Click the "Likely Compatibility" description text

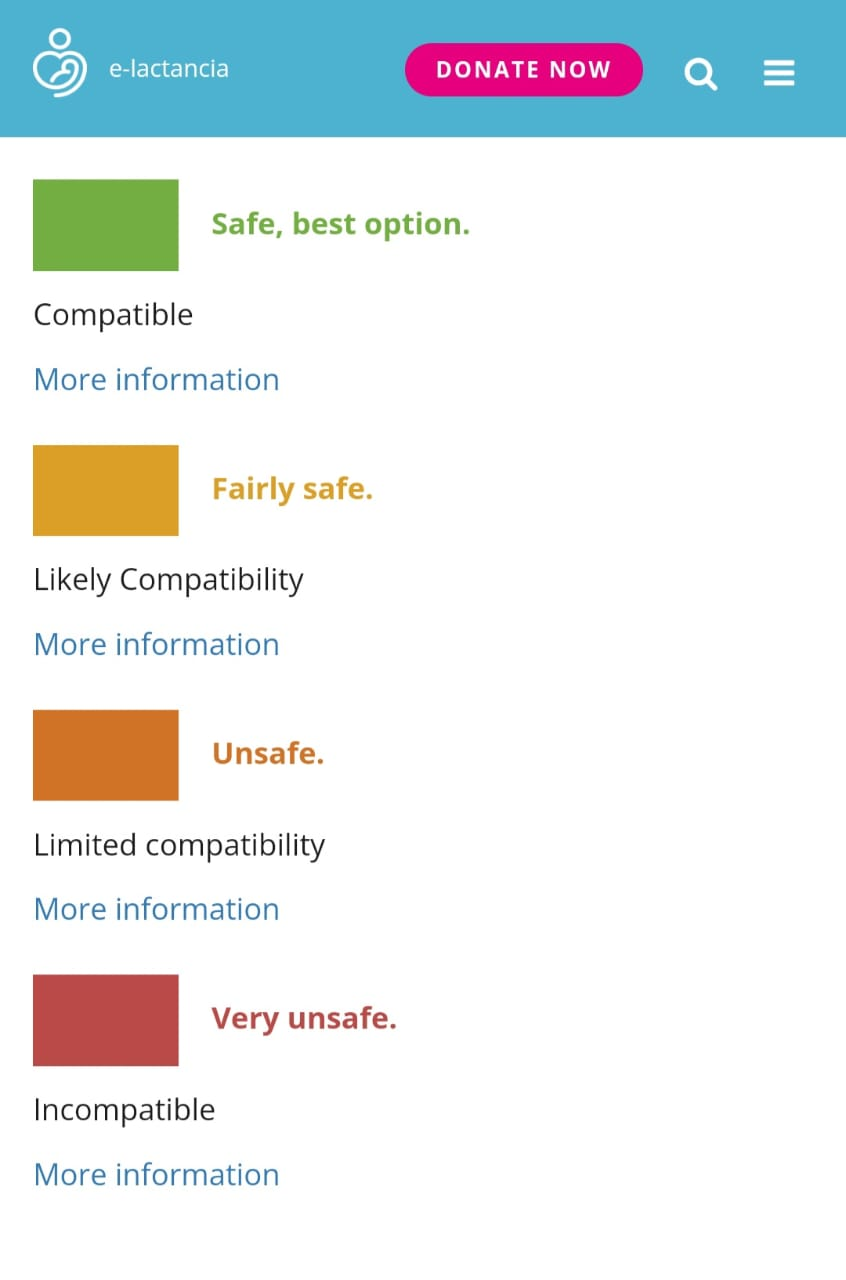tap(168, 580)
